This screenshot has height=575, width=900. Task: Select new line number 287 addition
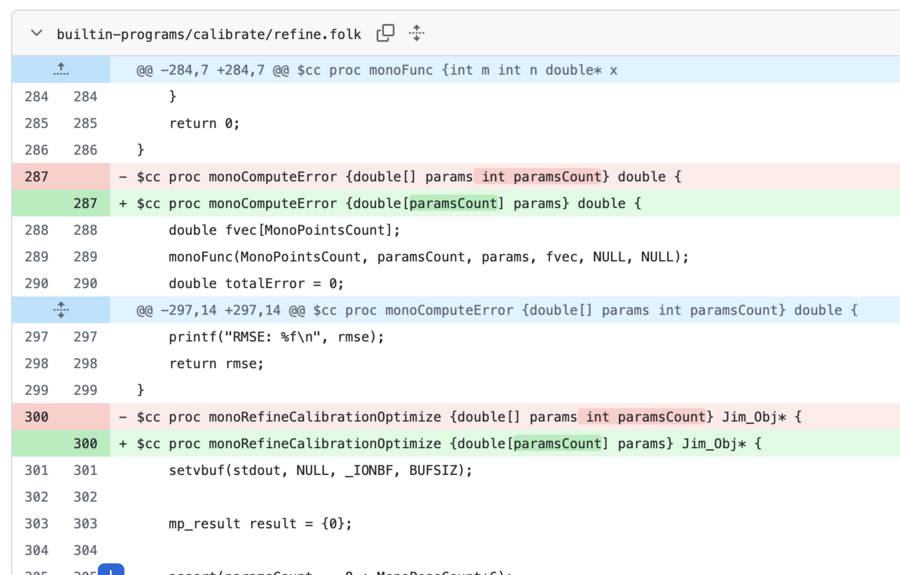[x=85, y=203]
